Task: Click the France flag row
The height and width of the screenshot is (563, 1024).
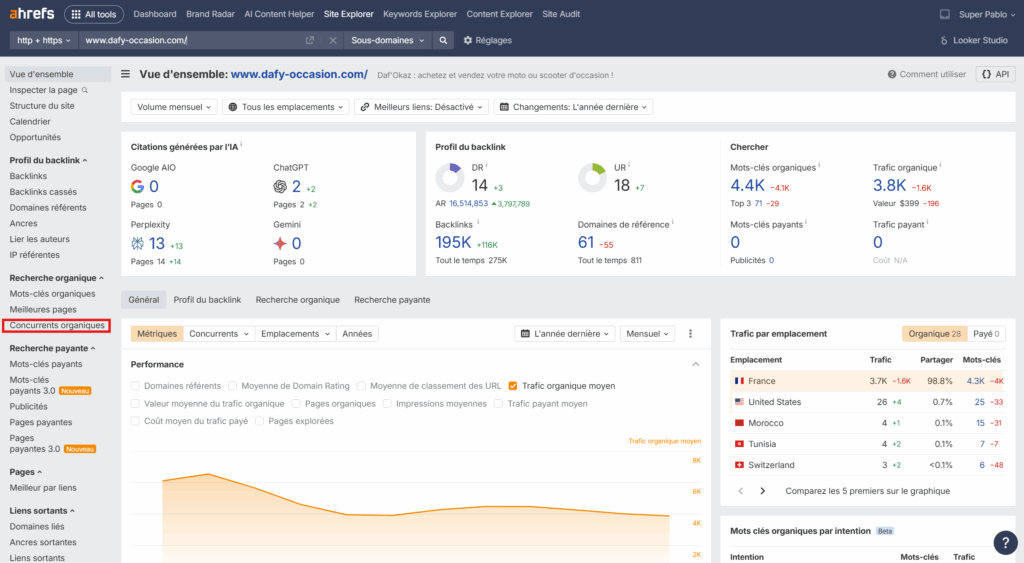Action: pyautogui.click(x=867, y=381)
